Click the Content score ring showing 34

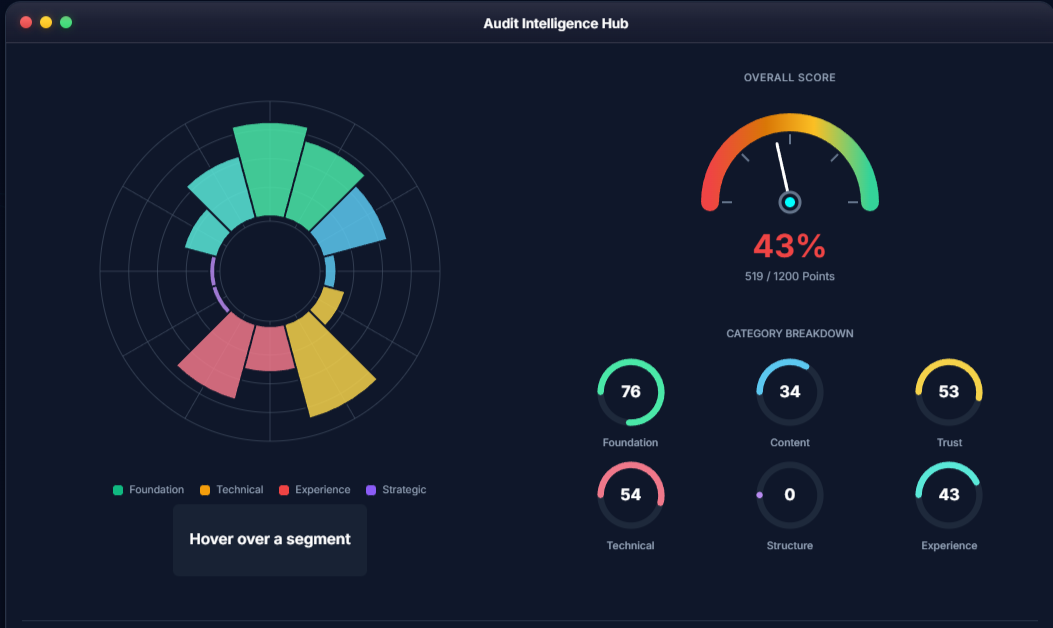[x=789, y=392]
